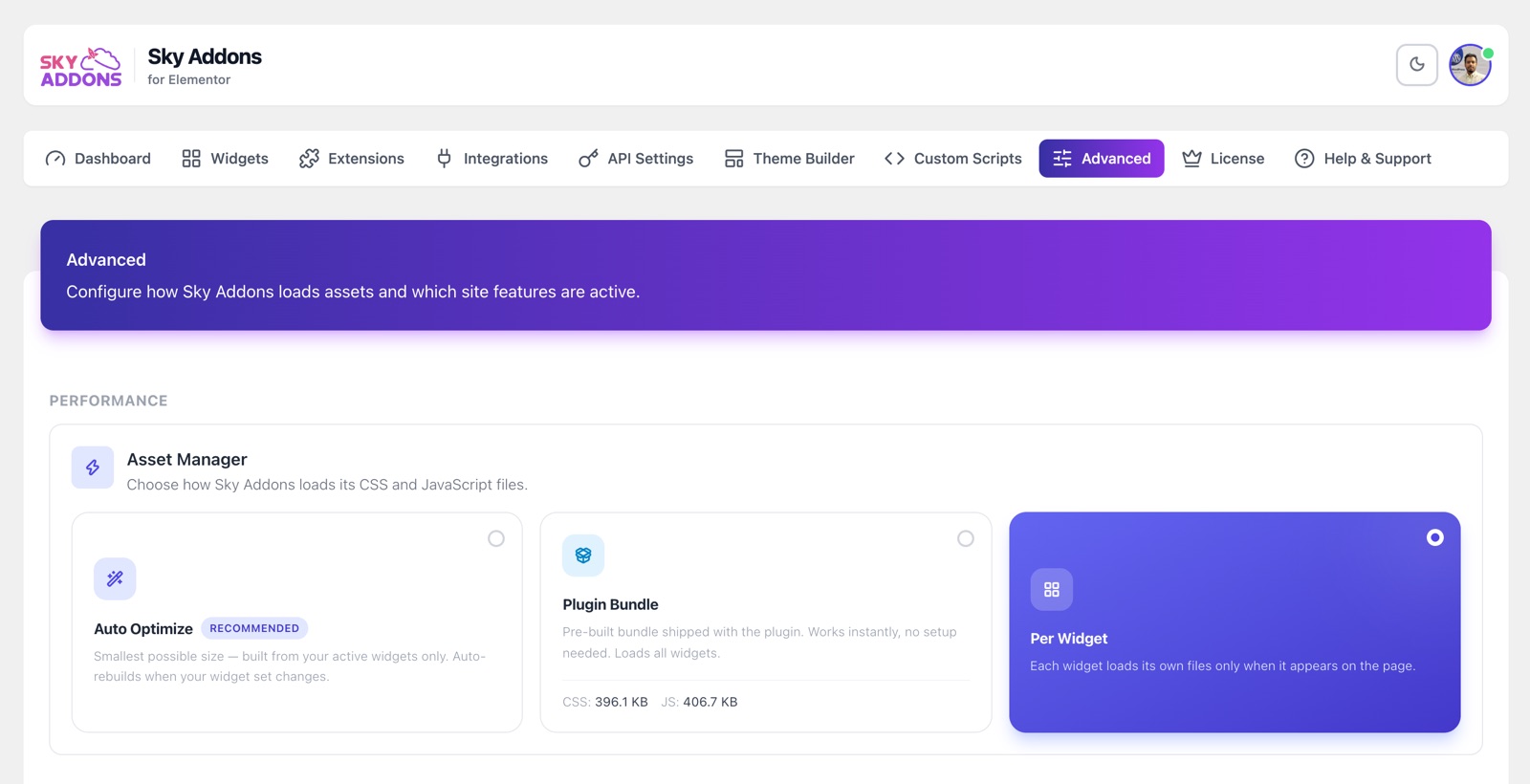Open the Theme Builder tab
Viewport: 1530px width, 784px height.
tap(790, 159)
